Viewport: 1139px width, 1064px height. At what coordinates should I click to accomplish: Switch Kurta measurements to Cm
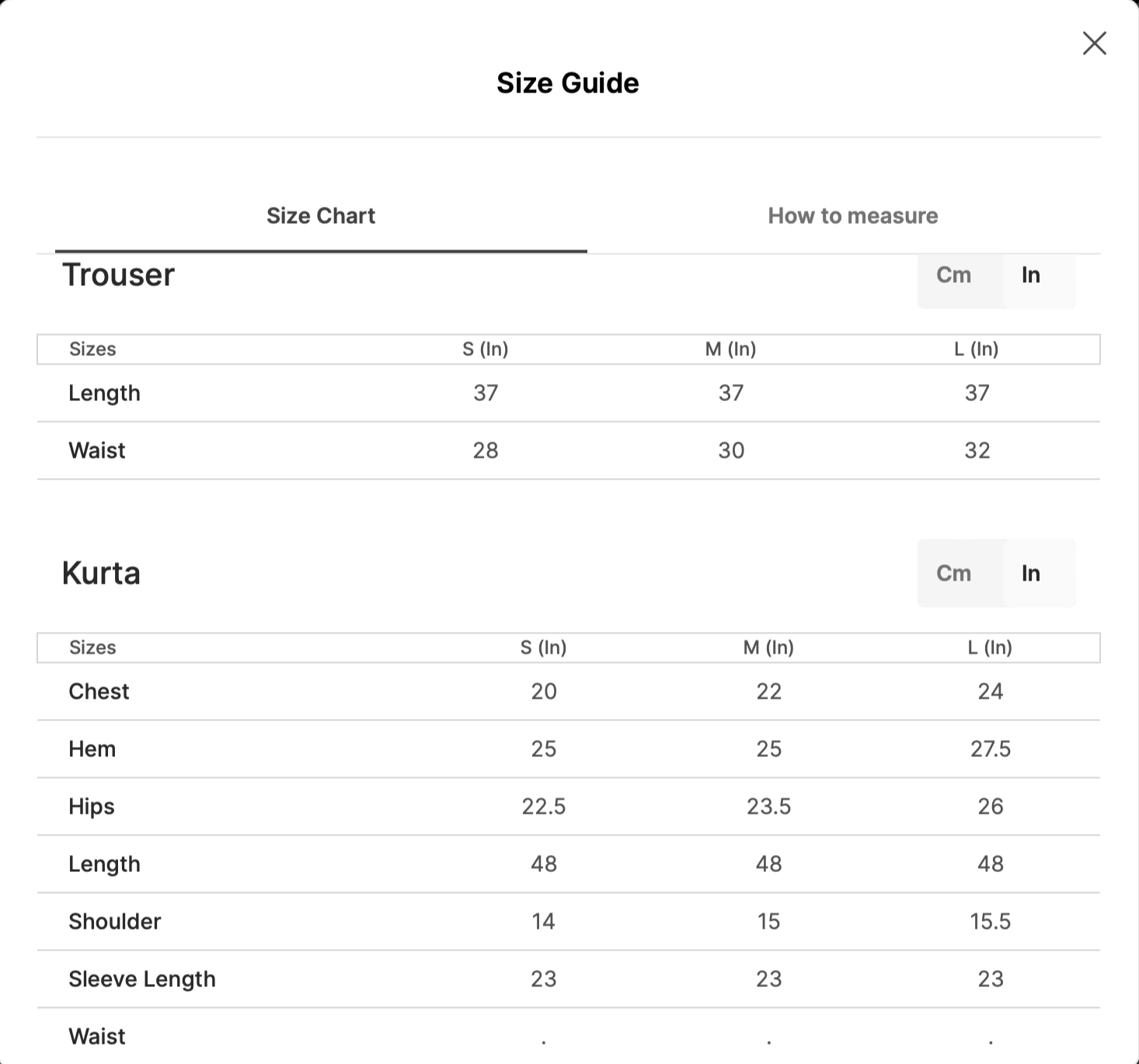pyautogui.click(x=953, y=574)
